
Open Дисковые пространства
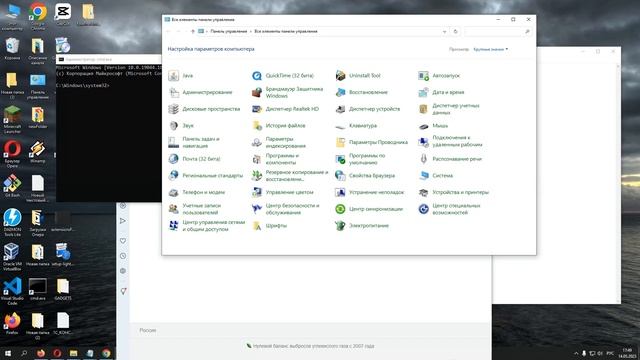pyautogui.click(x=204, y=109)
